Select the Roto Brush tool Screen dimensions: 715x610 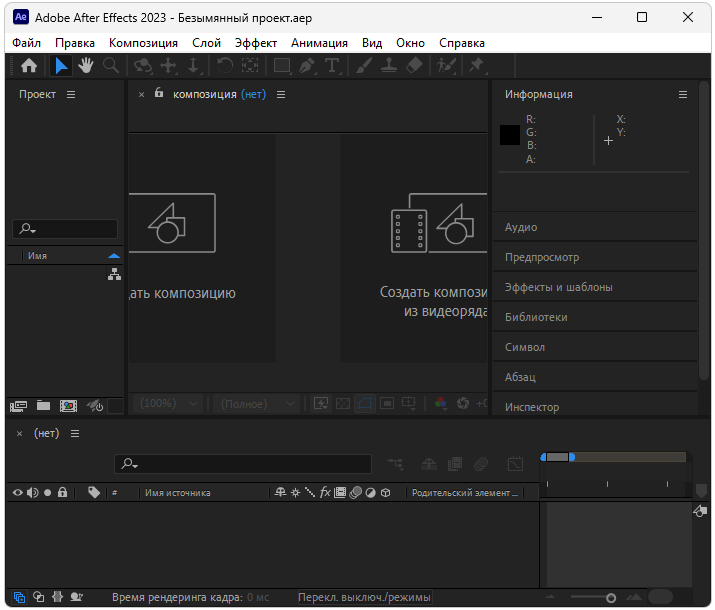tap(446, 66)
